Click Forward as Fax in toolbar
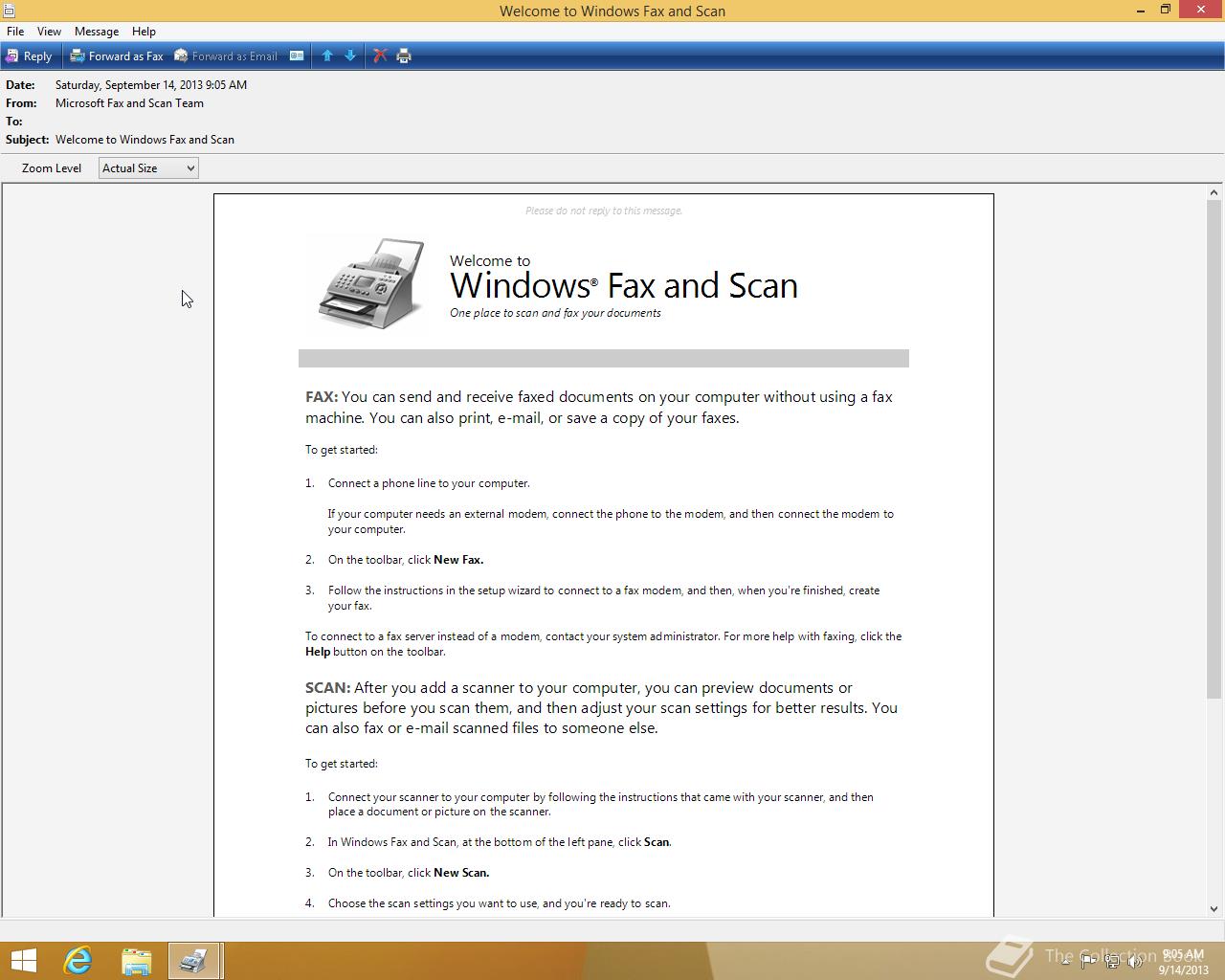This screenshot has width=1225, height=980. point(117,56)
